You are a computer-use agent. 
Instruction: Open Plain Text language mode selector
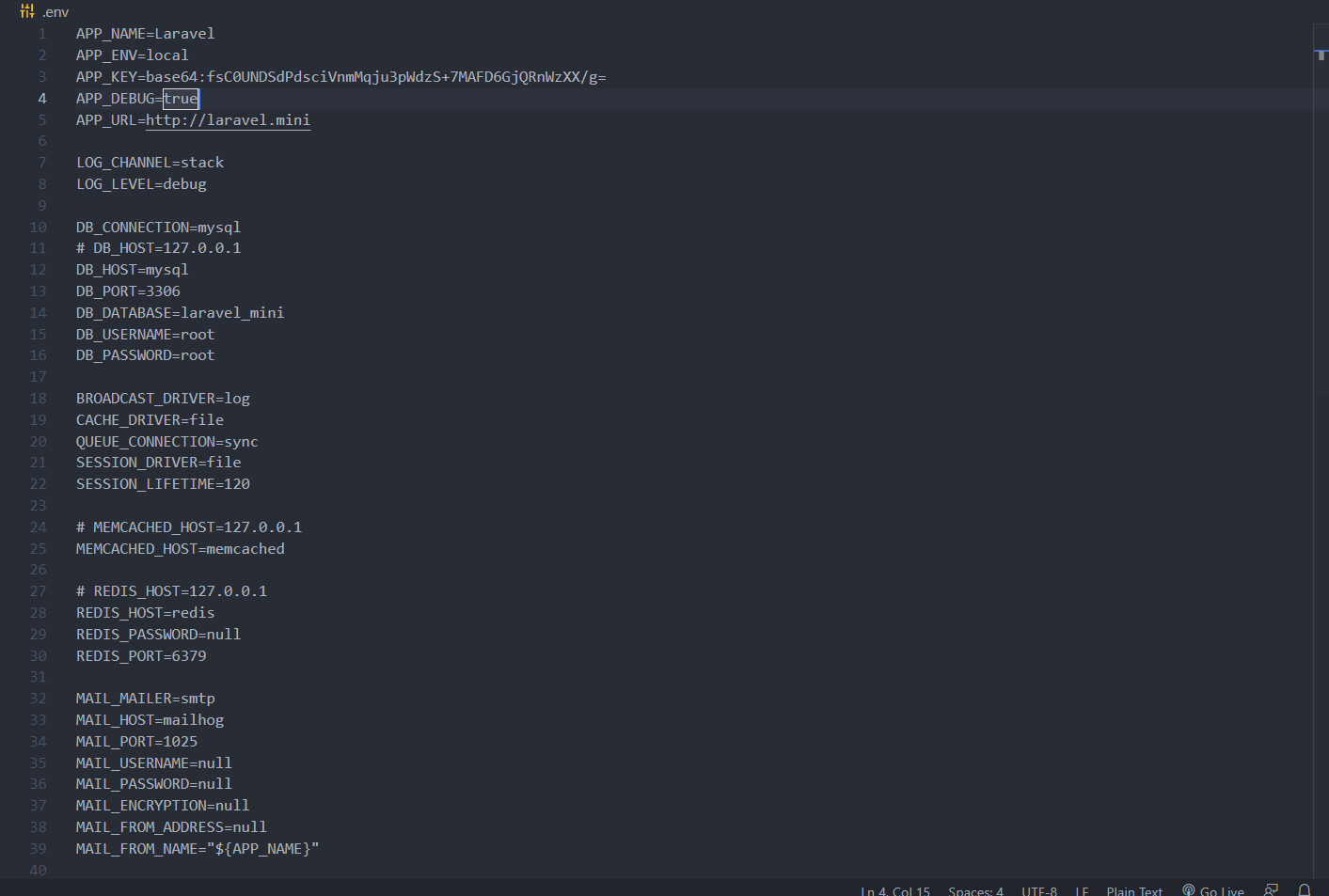[x=1134, y=890]
